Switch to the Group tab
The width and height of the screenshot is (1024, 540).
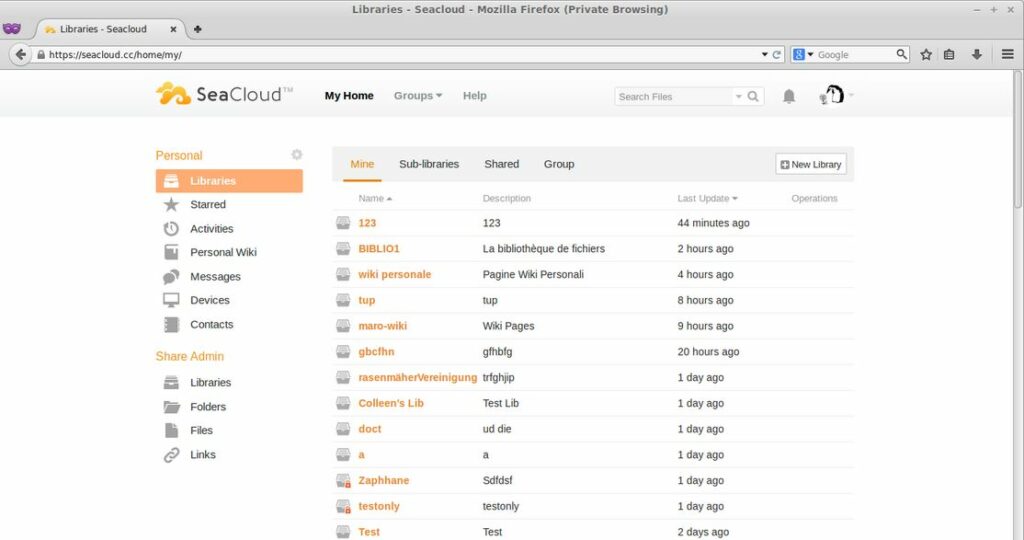pyautogui.click(x=559, y=164)
